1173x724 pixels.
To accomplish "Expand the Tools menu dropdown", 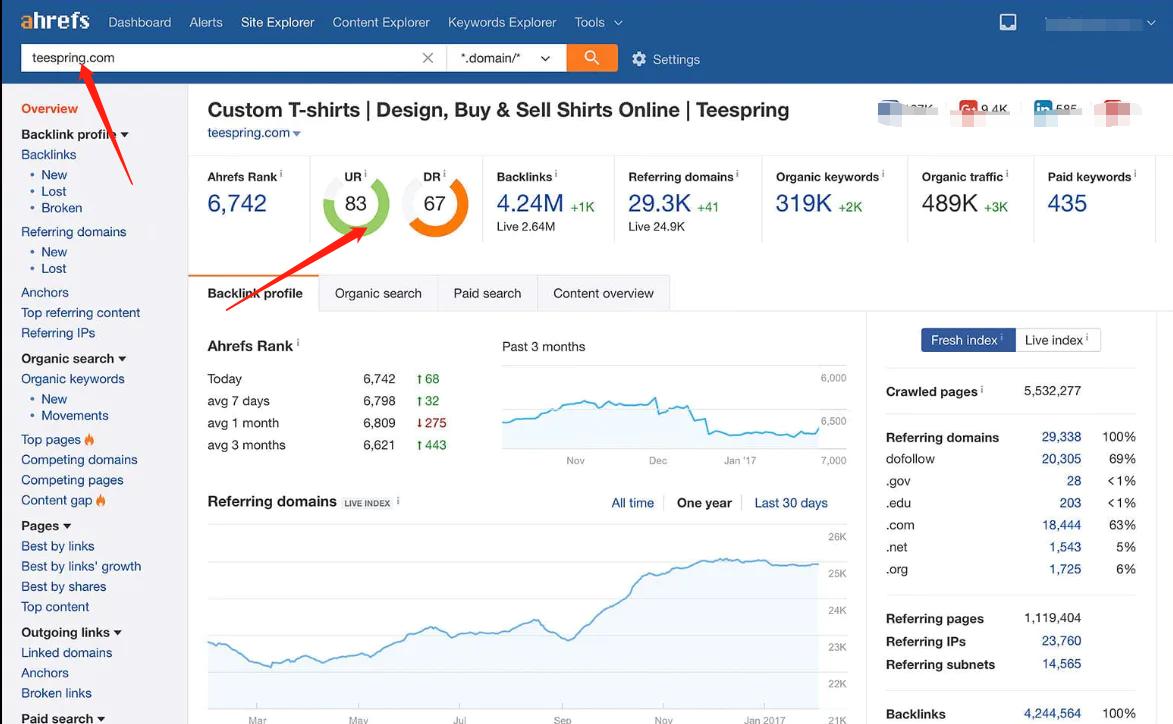I will point(598,22).
